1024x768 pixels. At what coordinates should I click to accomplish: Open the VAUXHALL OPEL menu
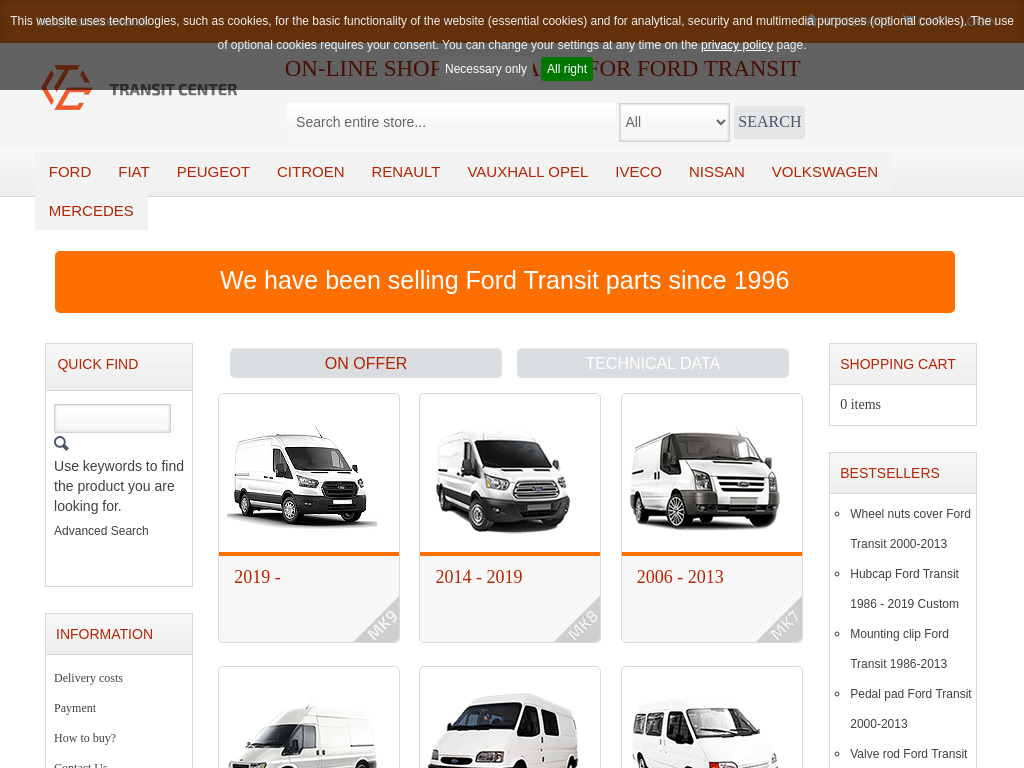(528, 172)
